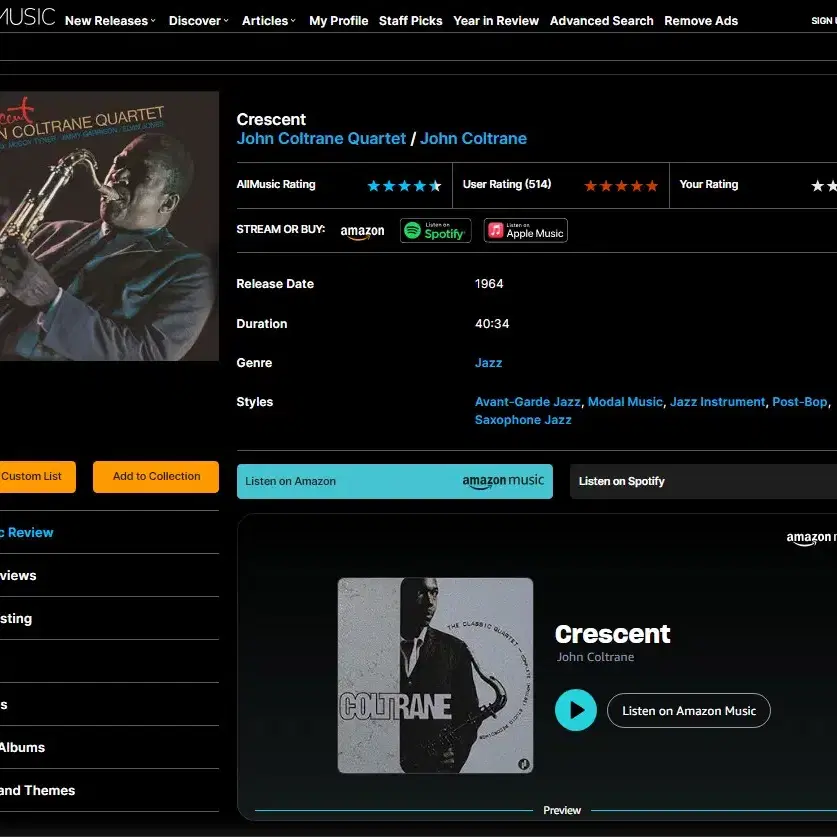Expand the Discover menu
Screen dimensions: 837x837
pos(199,21)
